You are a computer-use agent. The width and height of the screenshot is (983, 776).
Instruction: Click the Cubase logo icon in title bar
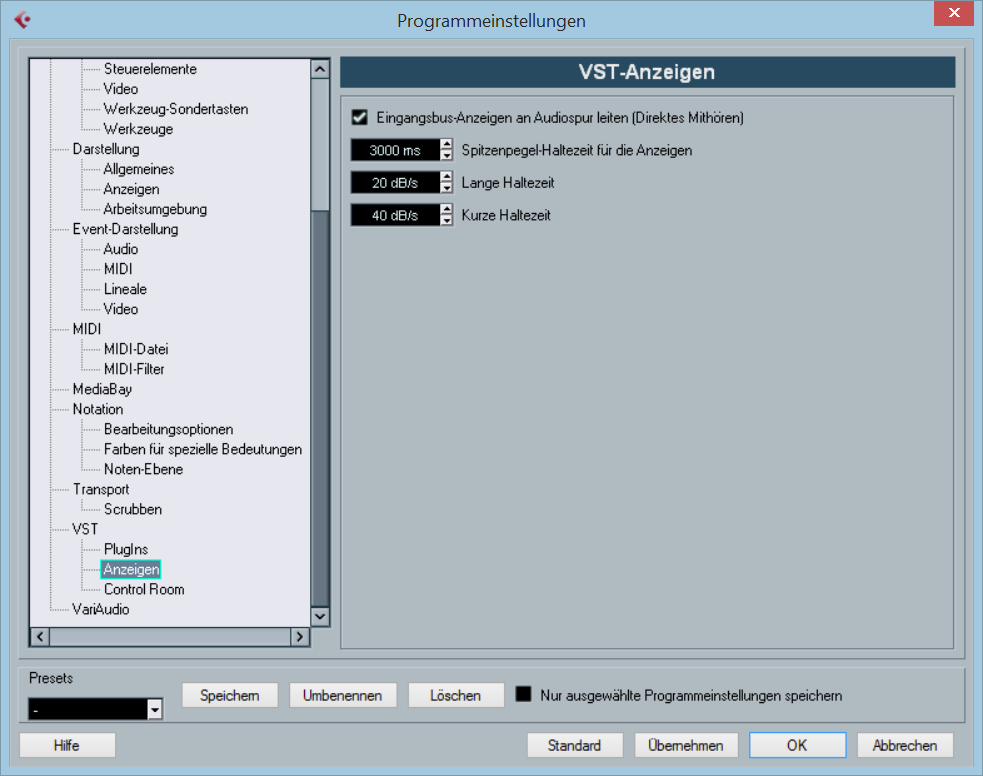[x=23, y=19]
